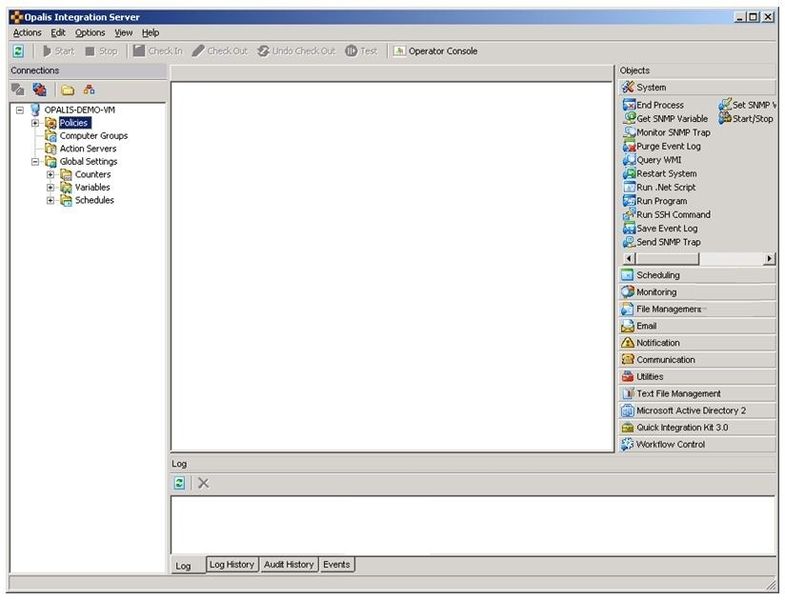Click the Stop toolbar button
Viewport: 785px width, 600px height.
[101, 51]
